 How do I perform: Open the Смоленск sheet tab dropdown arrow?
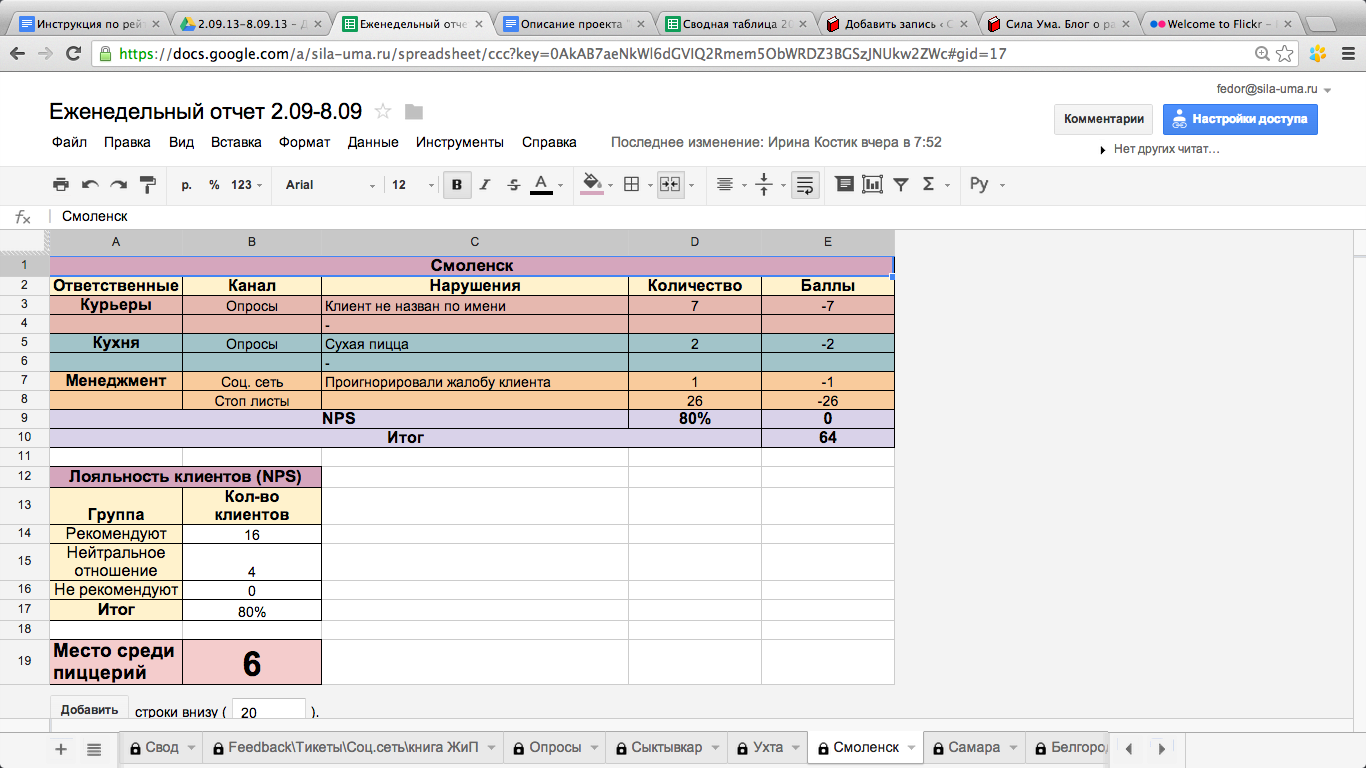click(913, 748)
